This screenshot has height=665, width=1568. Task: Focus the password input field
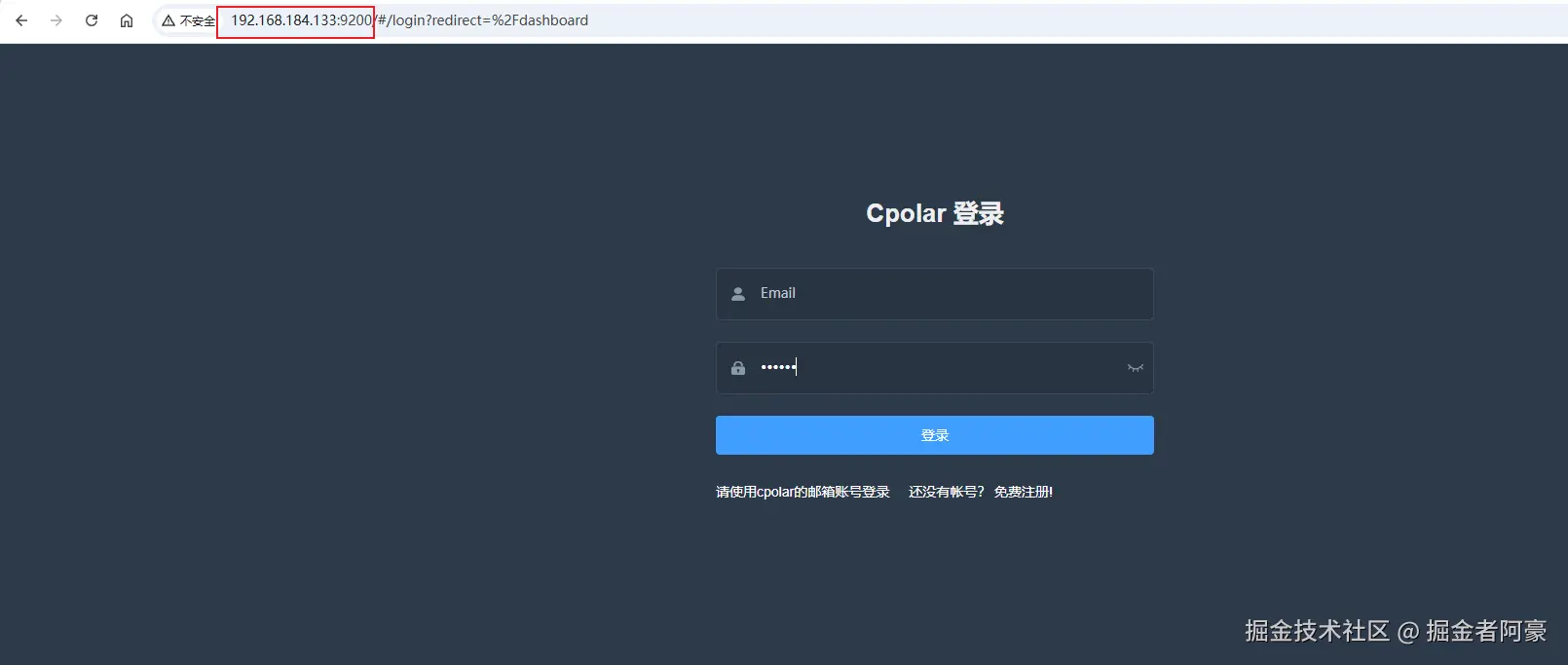tap(935, 368)
